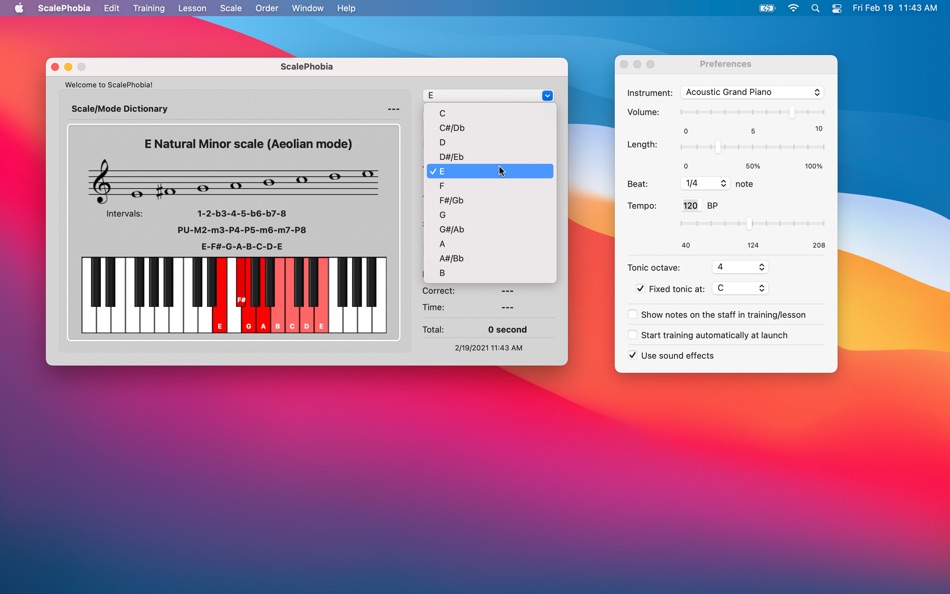Image resolution: width=950 pixels, height=594 pixels.
Task: Select C#/Db from the tonic list
Action: [x=490, y=128]
